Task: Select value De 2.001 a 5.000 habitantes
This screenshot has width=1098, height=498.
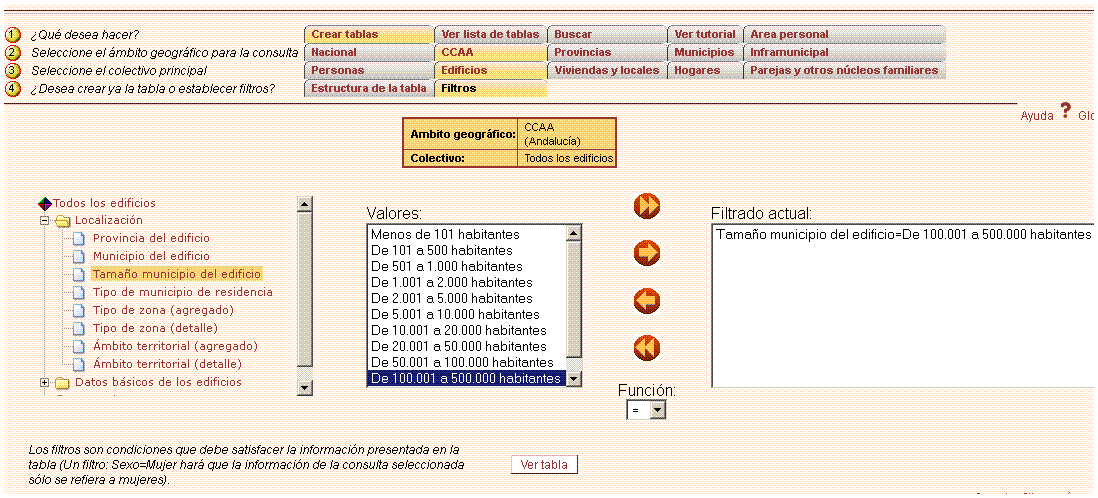Action: [466, 298]
